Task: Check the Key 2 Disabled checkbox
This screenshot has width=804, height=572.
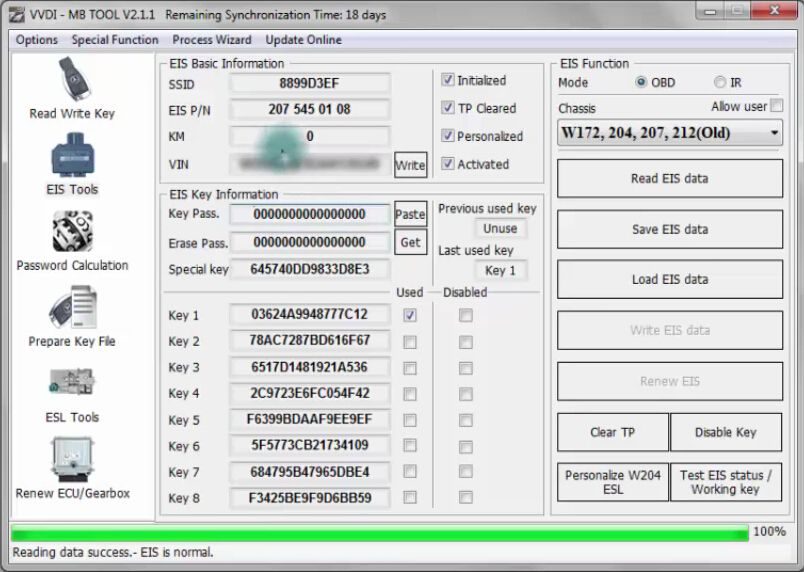Action: tap(466, 342)
